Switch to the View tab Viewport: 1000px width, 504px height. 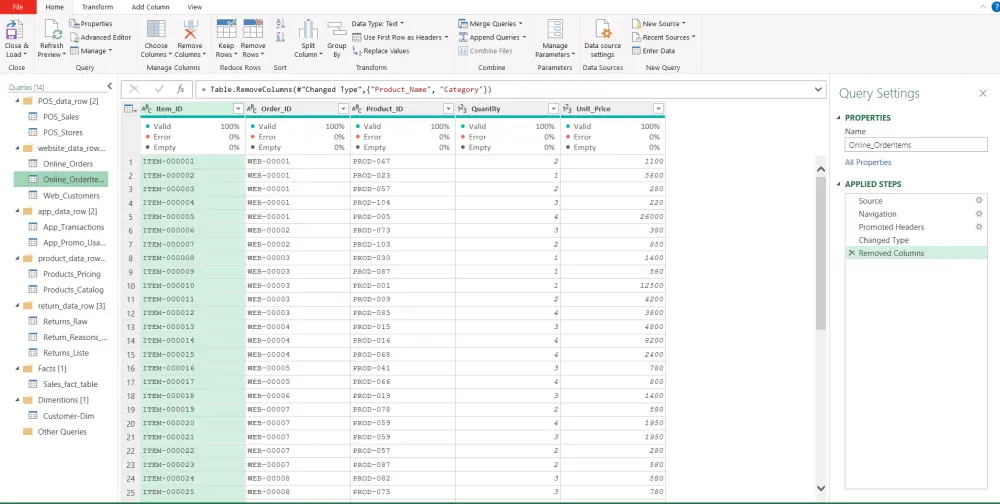195,7
